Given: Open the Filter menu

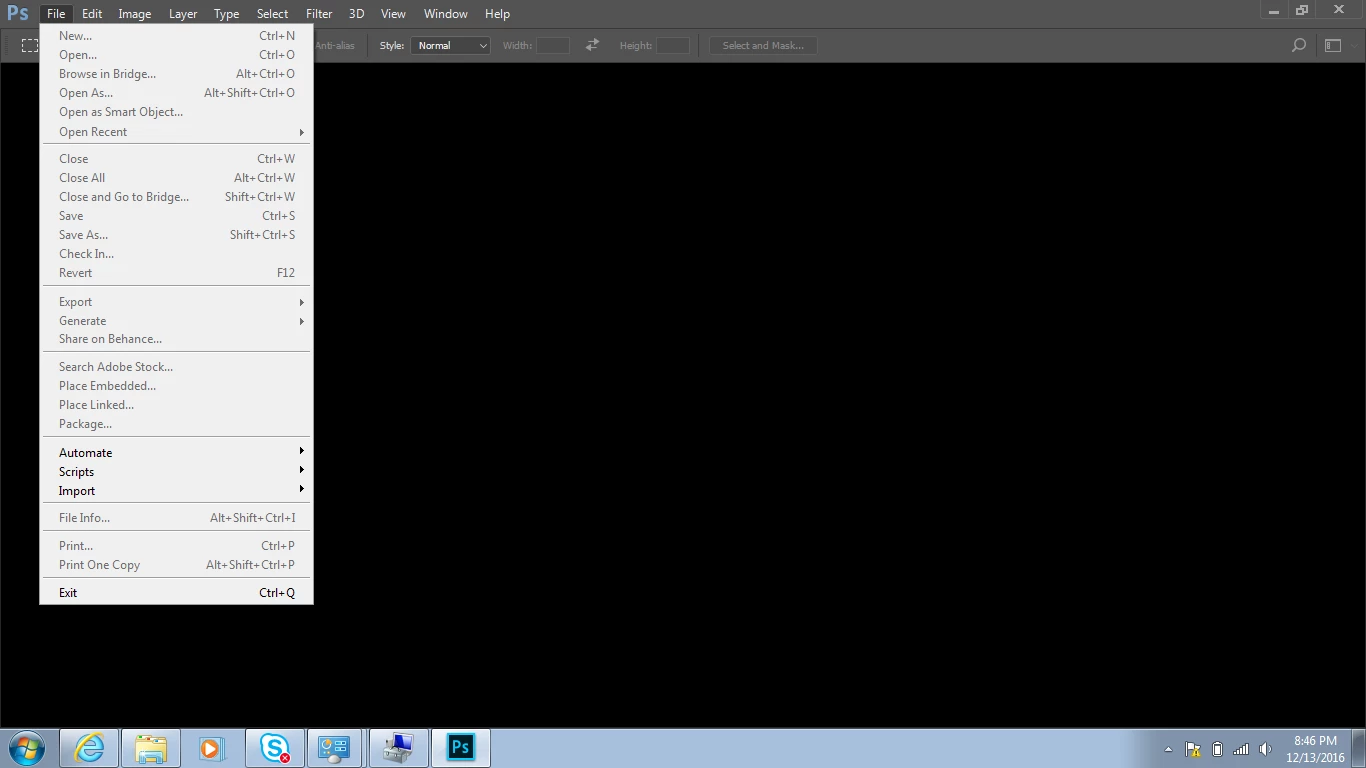Looking at the screenshot, I should coord(319,14).
